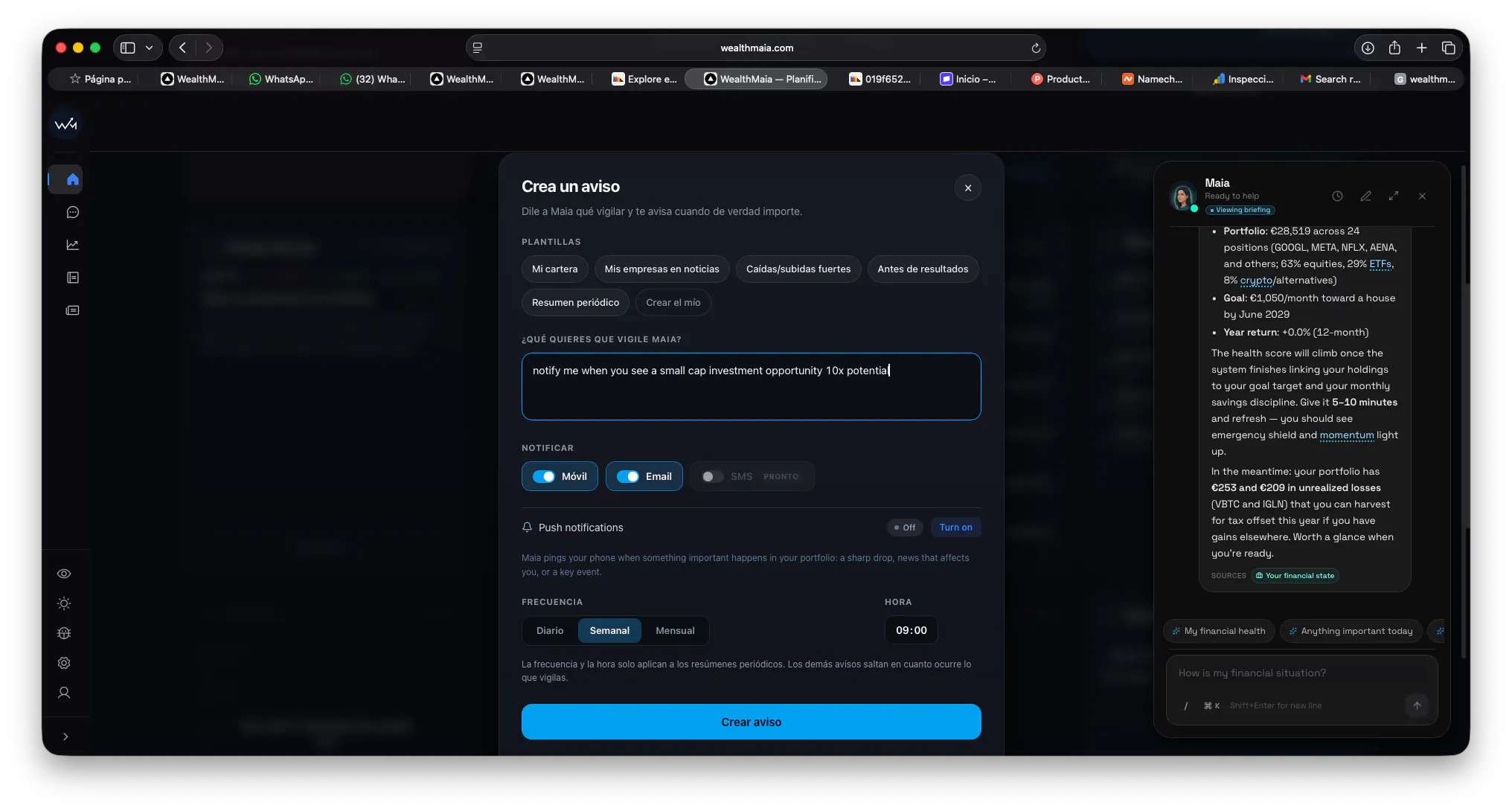Toggle the Móvil notification switch

pyautogui.click(x=544, y=476)
